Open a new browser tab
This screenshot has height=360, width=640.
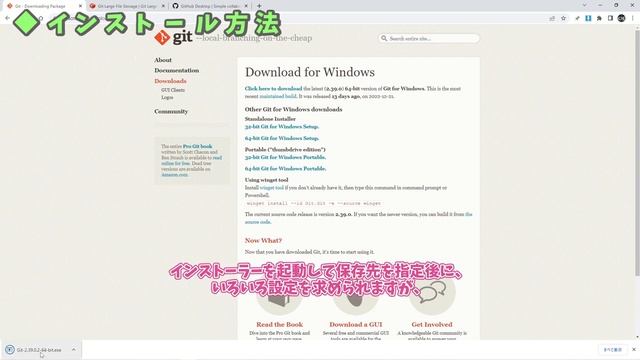[259, 6]
